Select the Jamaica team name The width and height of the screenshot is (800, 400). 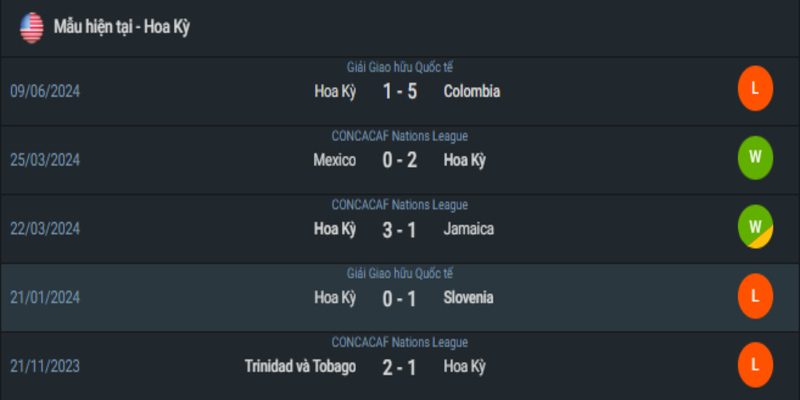[469, 229]
